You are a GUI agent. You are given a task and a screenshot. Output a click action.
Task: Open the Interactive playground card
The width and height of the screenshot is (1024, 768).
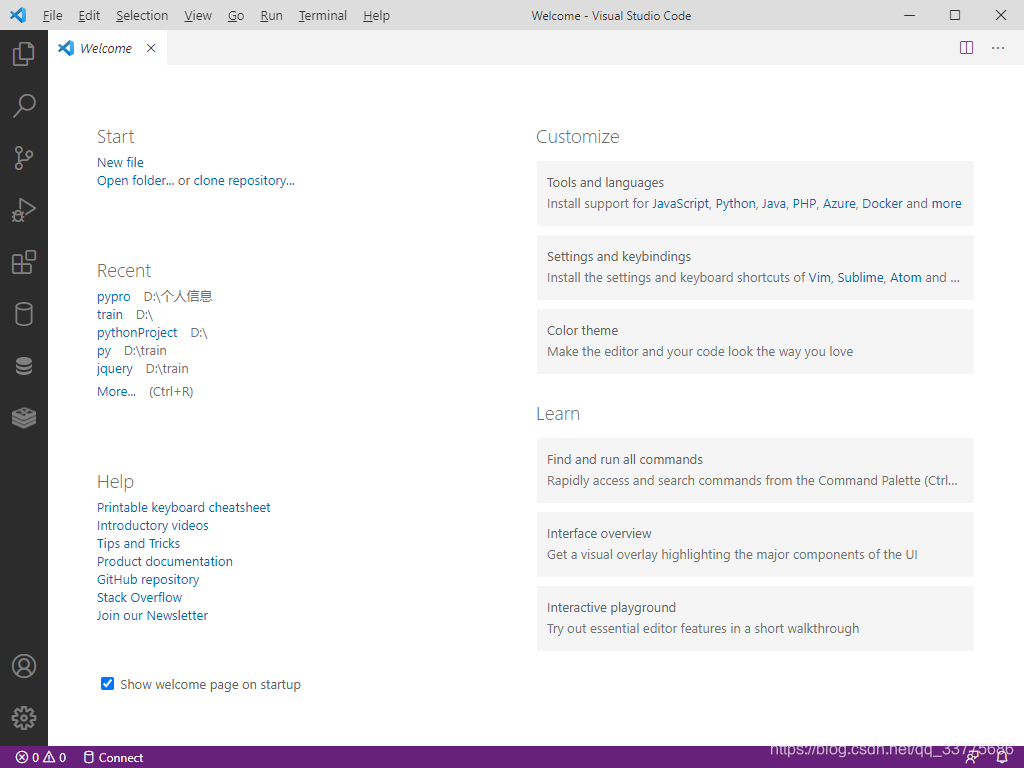click(755, 618)
